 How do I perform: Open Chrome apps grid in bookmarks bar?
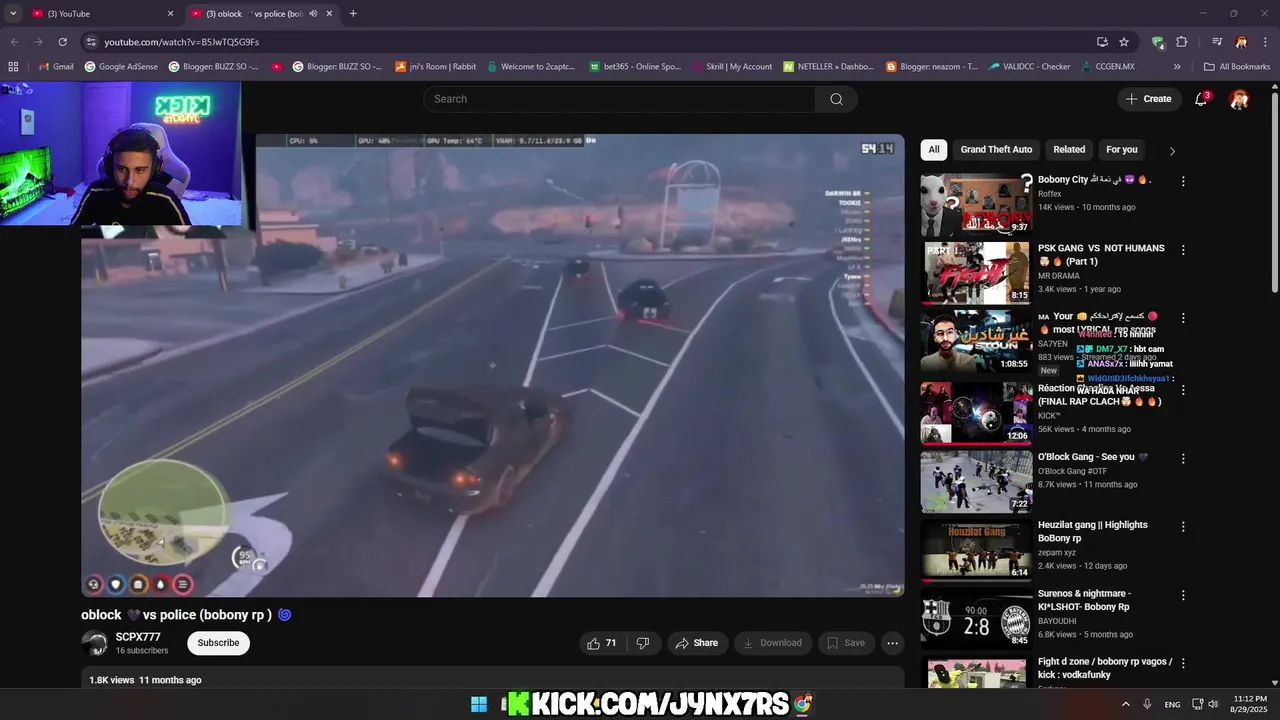[13, 66]
